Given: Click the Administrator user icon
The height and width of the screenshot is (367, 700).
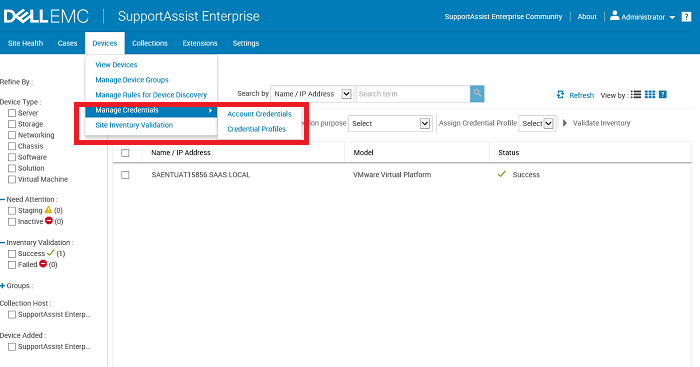Looking at the screenshot, I should coord(615,16).
